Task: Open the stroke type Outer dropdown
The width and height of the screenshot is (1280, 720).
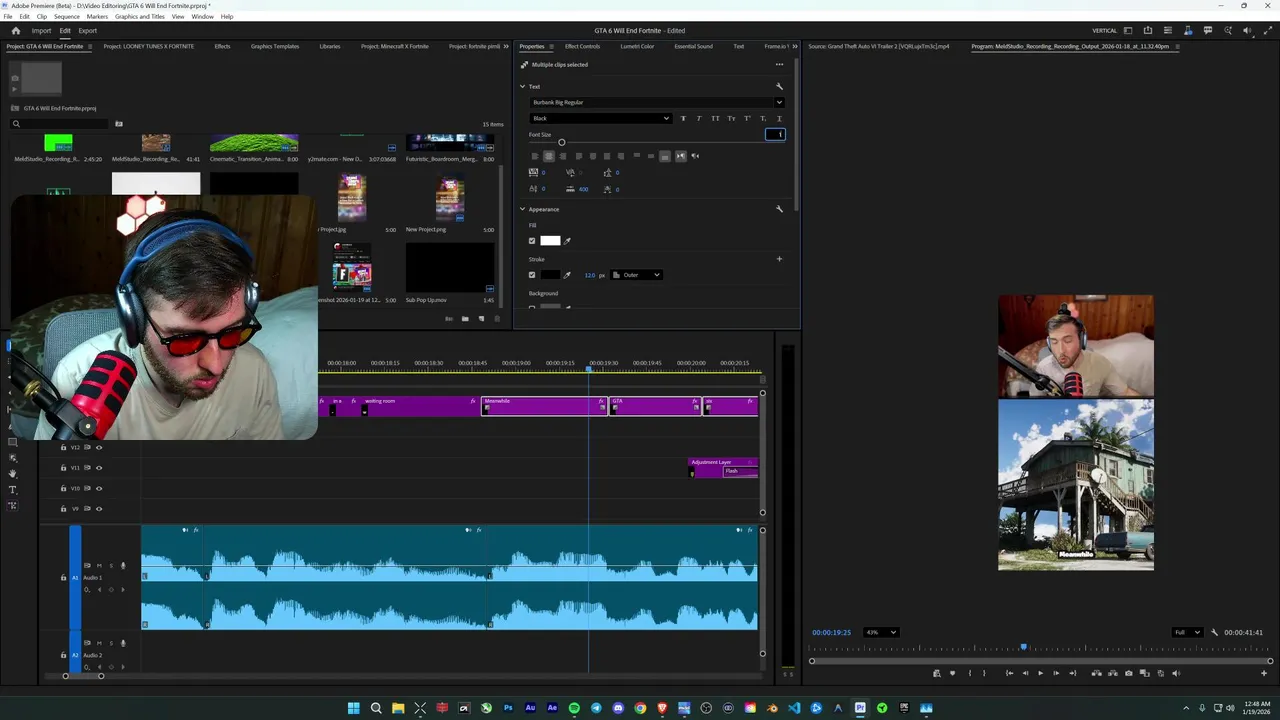Action: coord(637,275)
